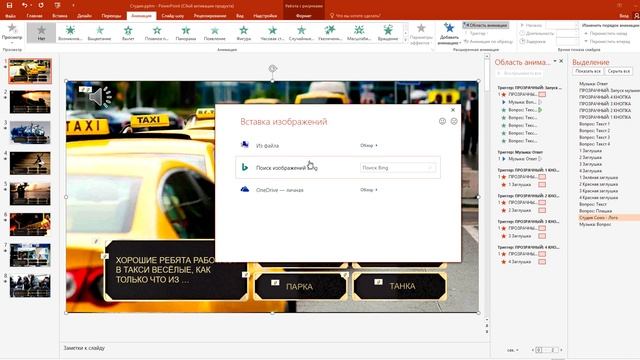640x360 pixels.
Task: Switch to the Дизайн tab
Action: [x=84, y=16]
